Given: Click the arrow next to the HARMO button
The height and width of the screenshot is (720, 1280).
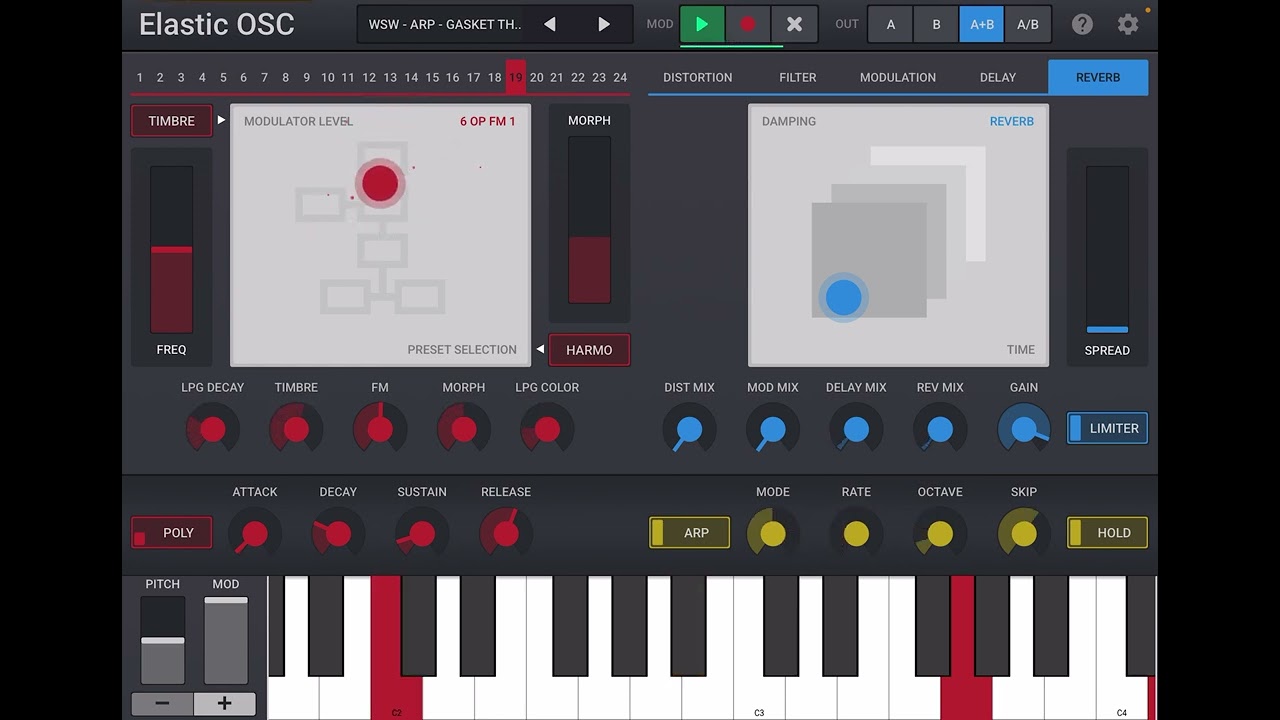Looking at the screenshot, I should pos(540,349).
